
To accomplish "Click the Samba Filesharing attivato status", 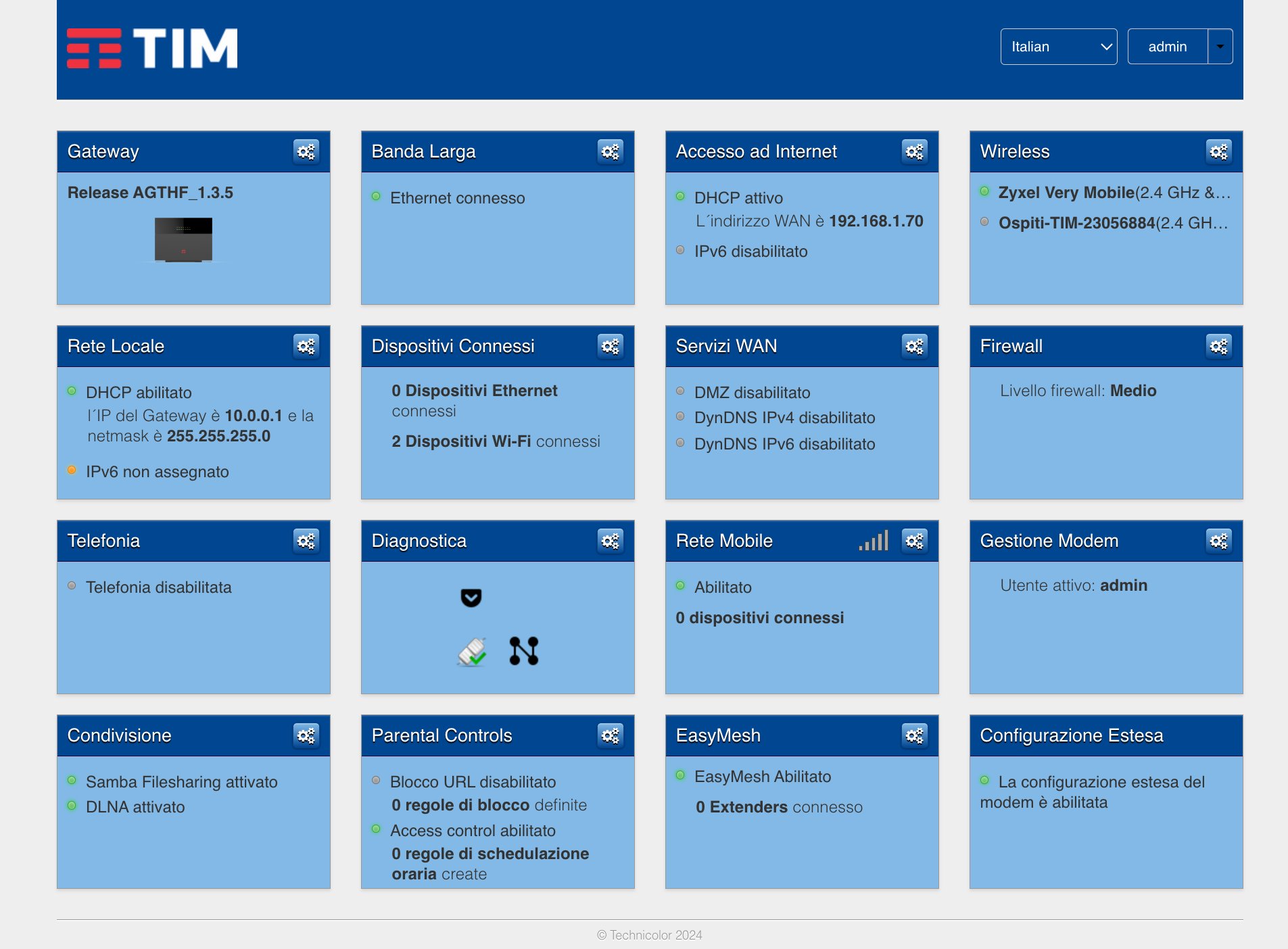I will pos(182,782).
